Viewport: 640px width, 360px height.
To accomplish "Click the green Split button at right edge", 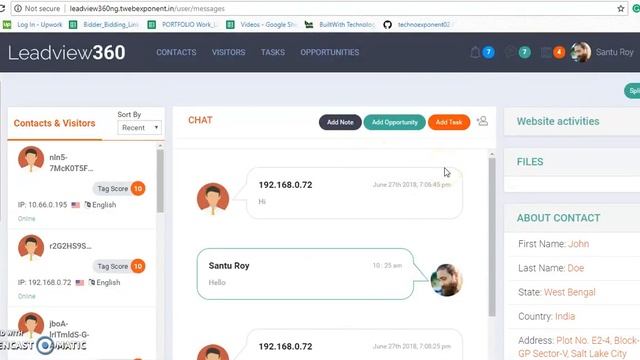I will point(632,91).
